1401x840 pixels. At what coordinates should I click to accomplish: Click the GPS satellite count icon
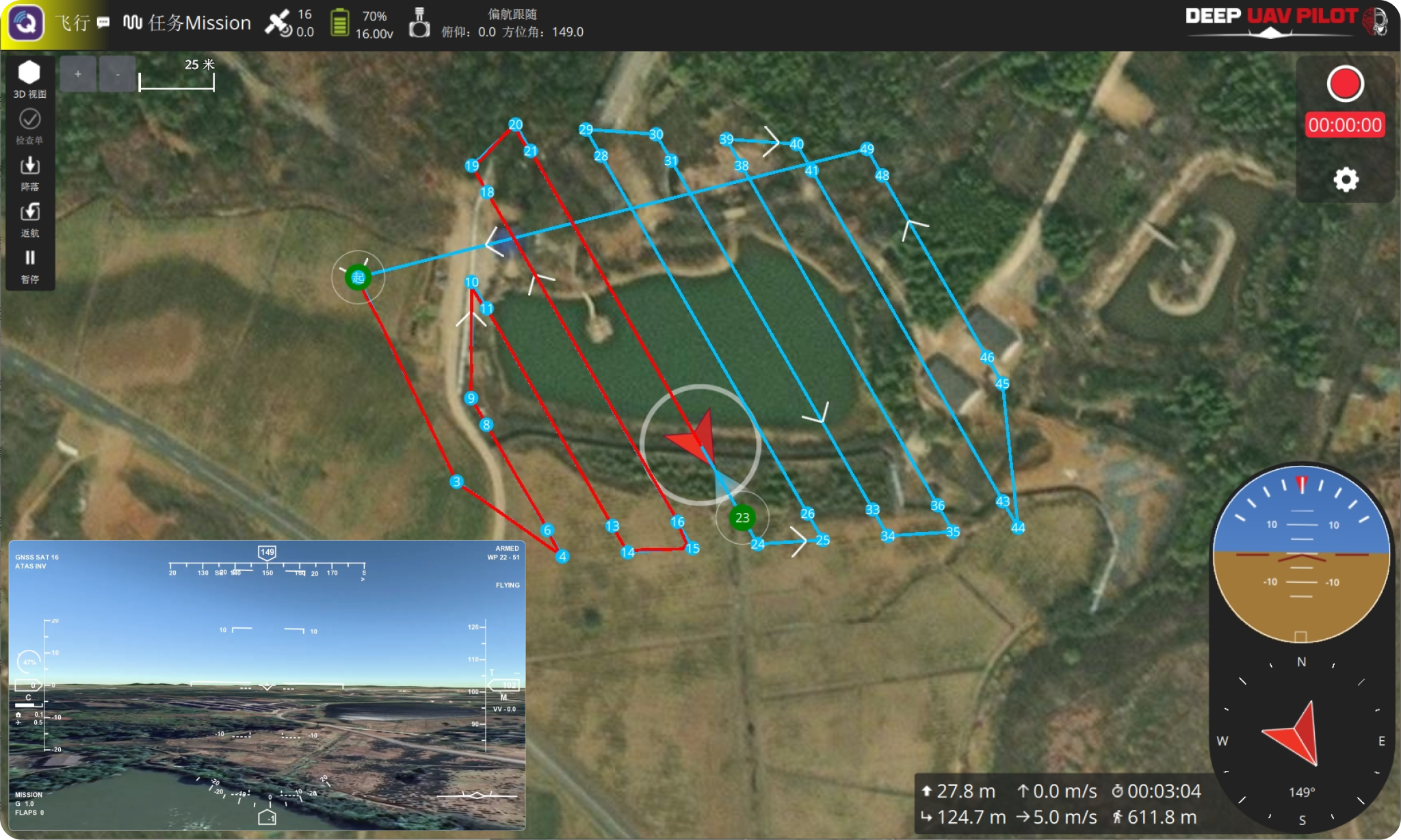coord(278,23)
